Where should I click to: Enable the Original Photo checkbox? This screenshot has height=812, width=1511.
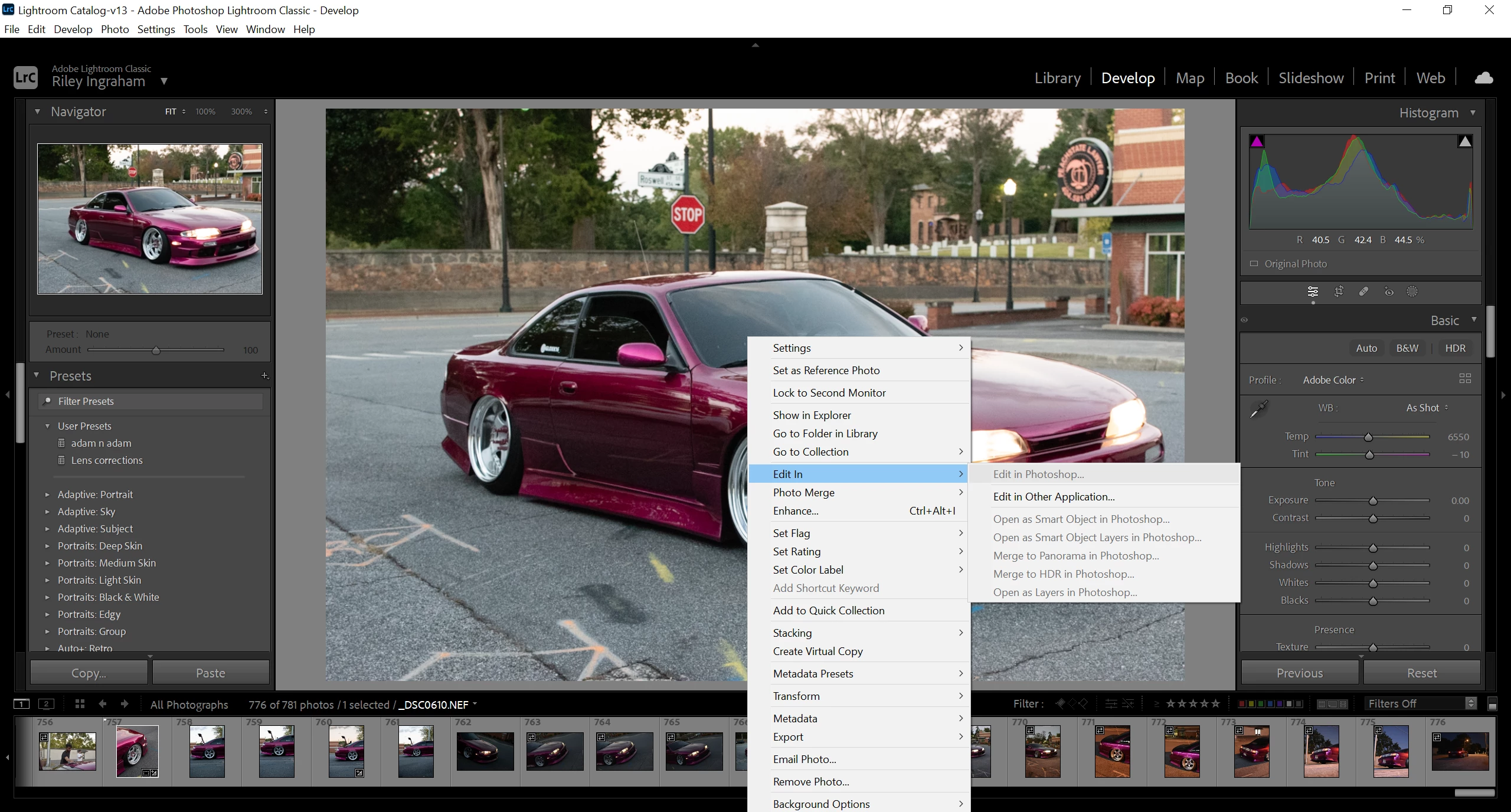click(1254, 264)
